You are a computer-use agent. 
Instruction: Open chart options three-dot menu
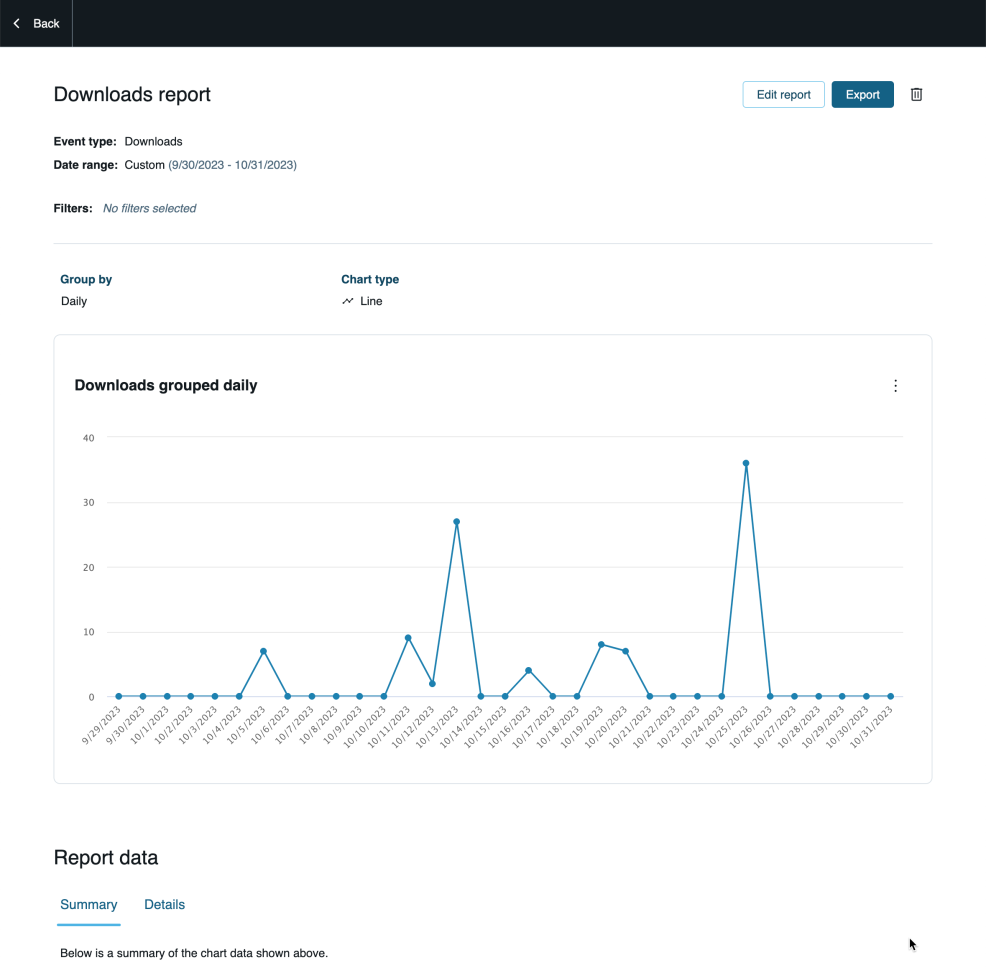point(895,386)
